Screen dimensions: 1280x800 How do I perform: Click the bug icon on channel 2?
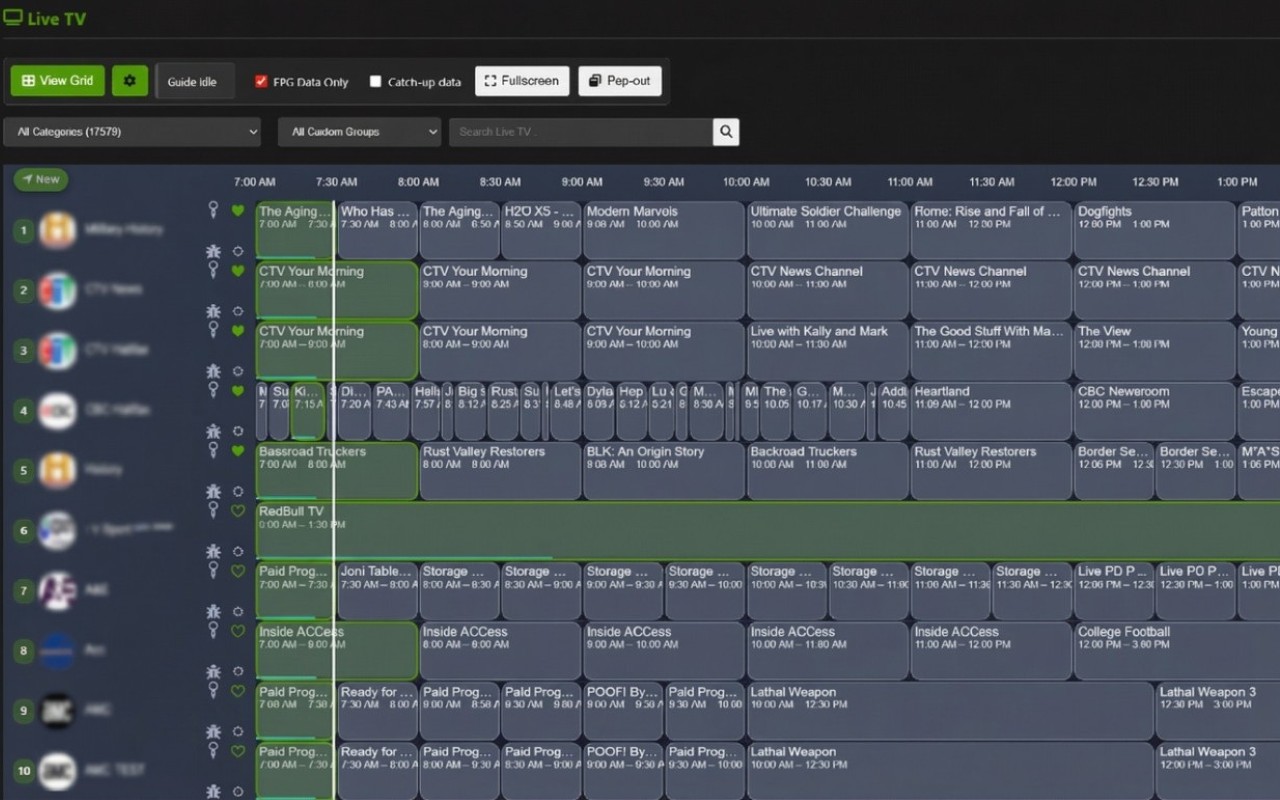tap(213, 312)
